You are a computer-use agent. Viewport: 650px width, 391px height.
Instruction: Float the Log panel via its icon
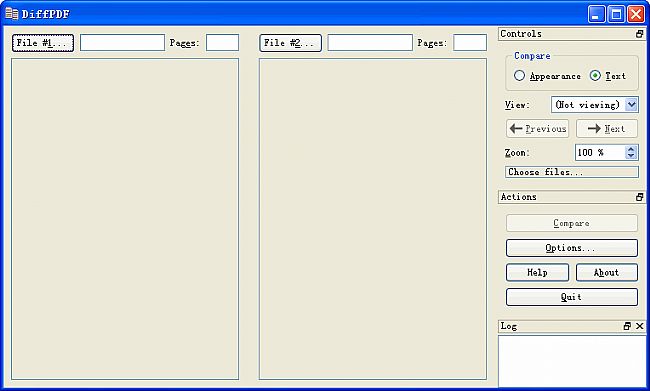coord(627,326)
